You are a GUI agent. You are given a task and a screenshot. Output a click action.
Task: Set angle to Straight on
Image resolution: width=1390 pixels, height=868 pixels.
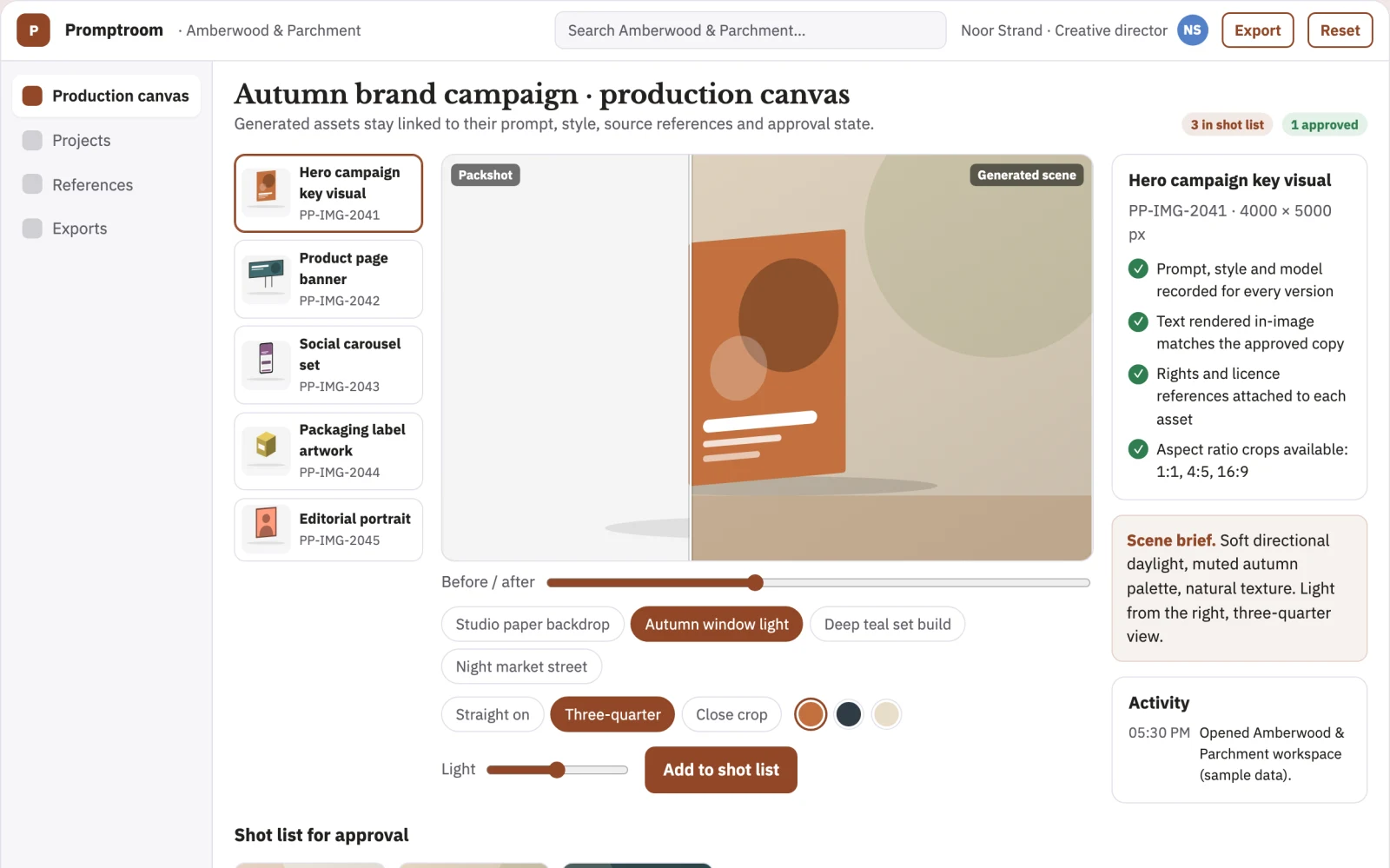[x=493, y=714]
